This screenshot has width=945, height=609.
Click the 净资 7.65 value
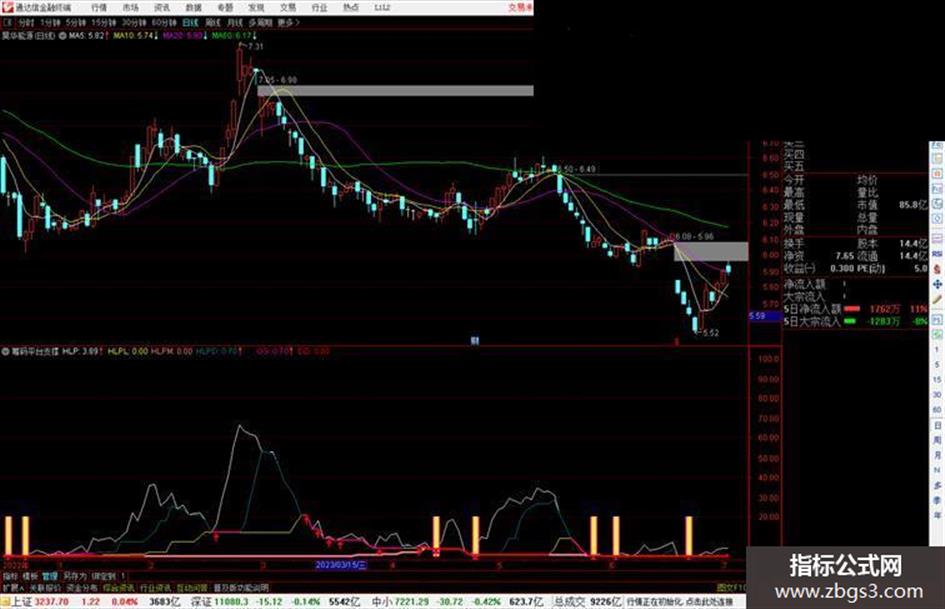(844, 256)
